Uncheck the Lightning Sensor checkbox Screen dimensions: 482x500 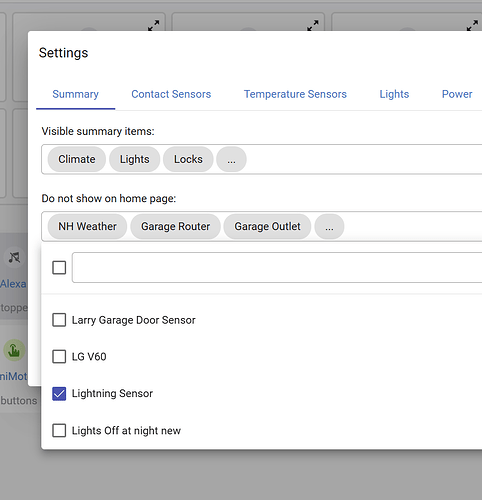[59, 394]
